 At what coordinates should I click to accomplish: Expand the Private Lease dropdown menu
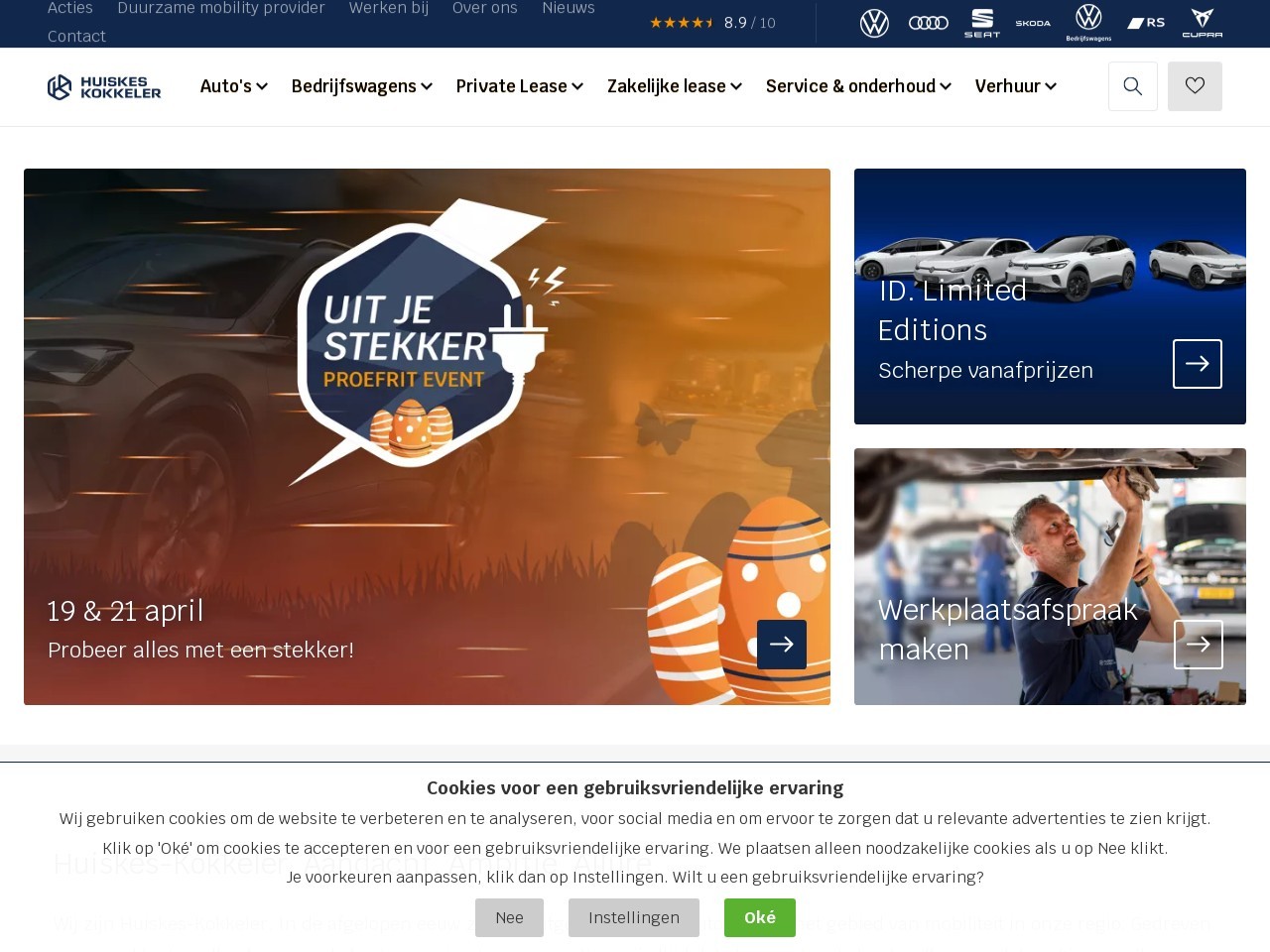click(520, 86)
